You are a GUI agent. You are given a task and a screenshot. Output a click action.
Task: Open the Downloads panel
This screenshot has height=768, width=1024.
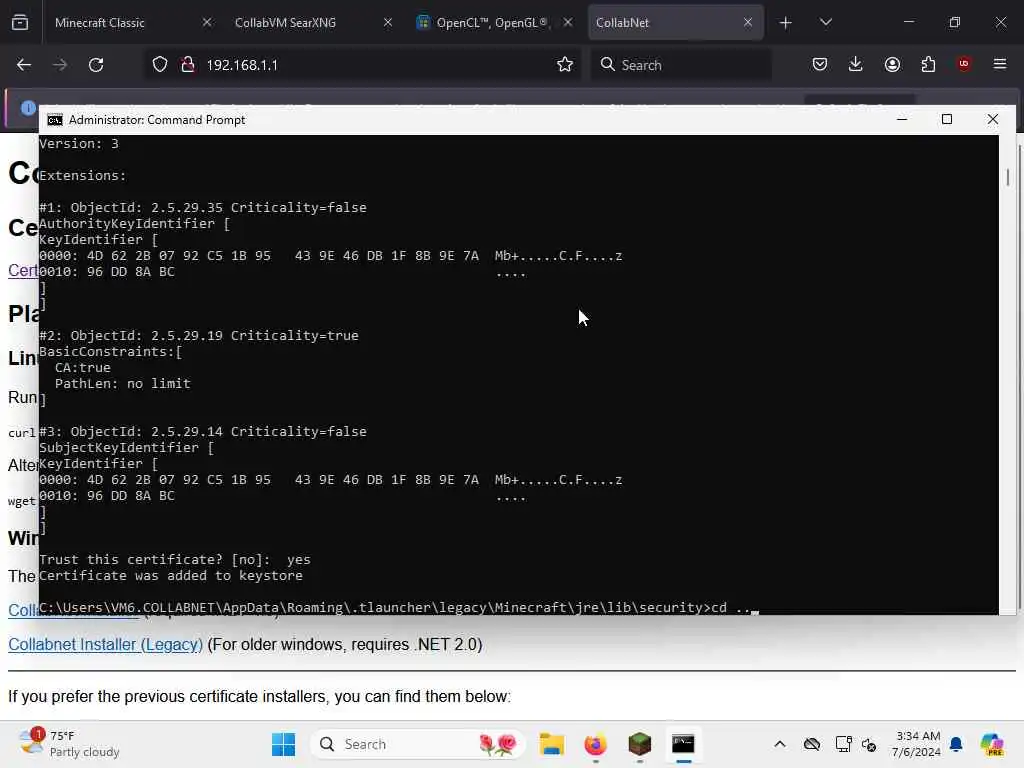click(x=856, y=64)
